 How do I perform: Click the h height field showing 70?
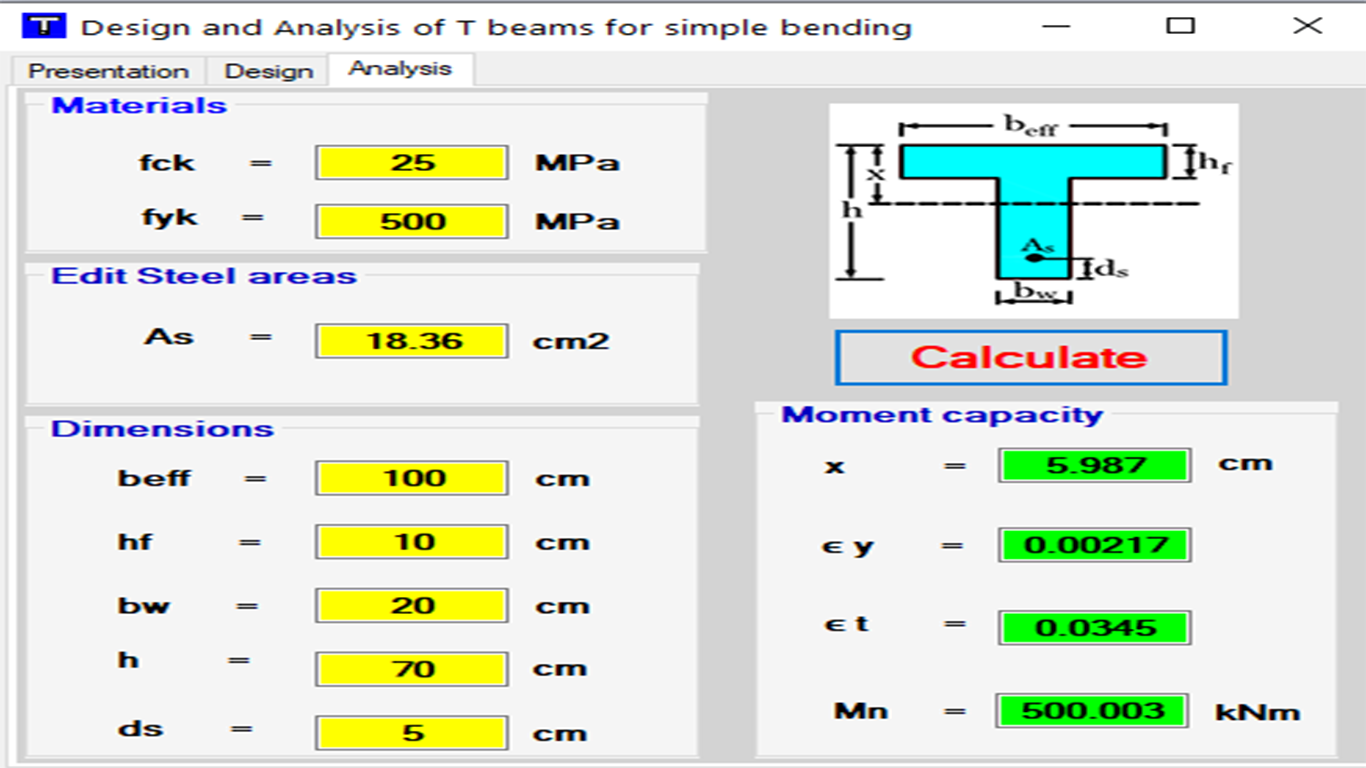coord(412,669)
